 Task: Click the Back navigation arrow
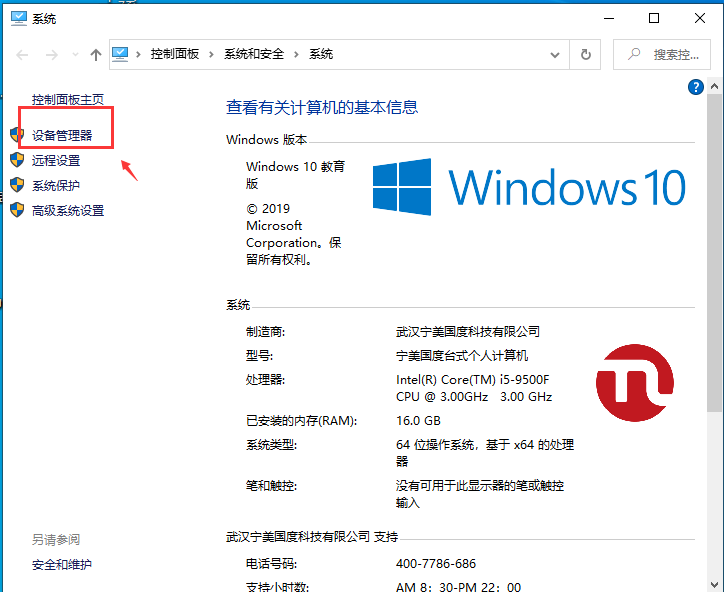point(22,55)
